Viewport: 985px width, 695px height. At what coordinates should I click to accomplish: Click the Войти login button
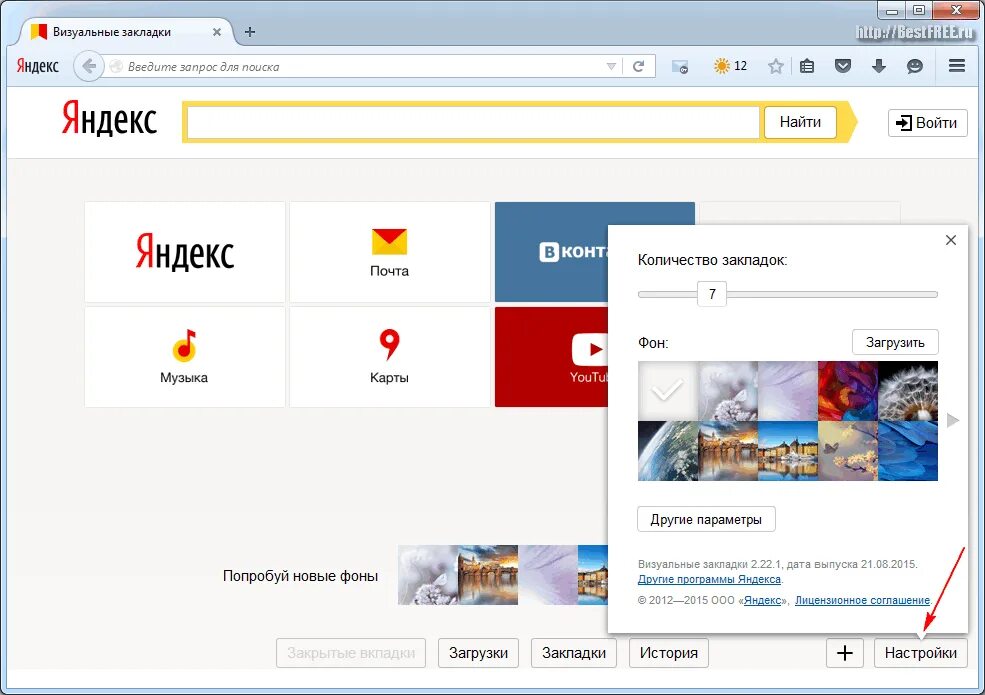(x=927, y=123)
